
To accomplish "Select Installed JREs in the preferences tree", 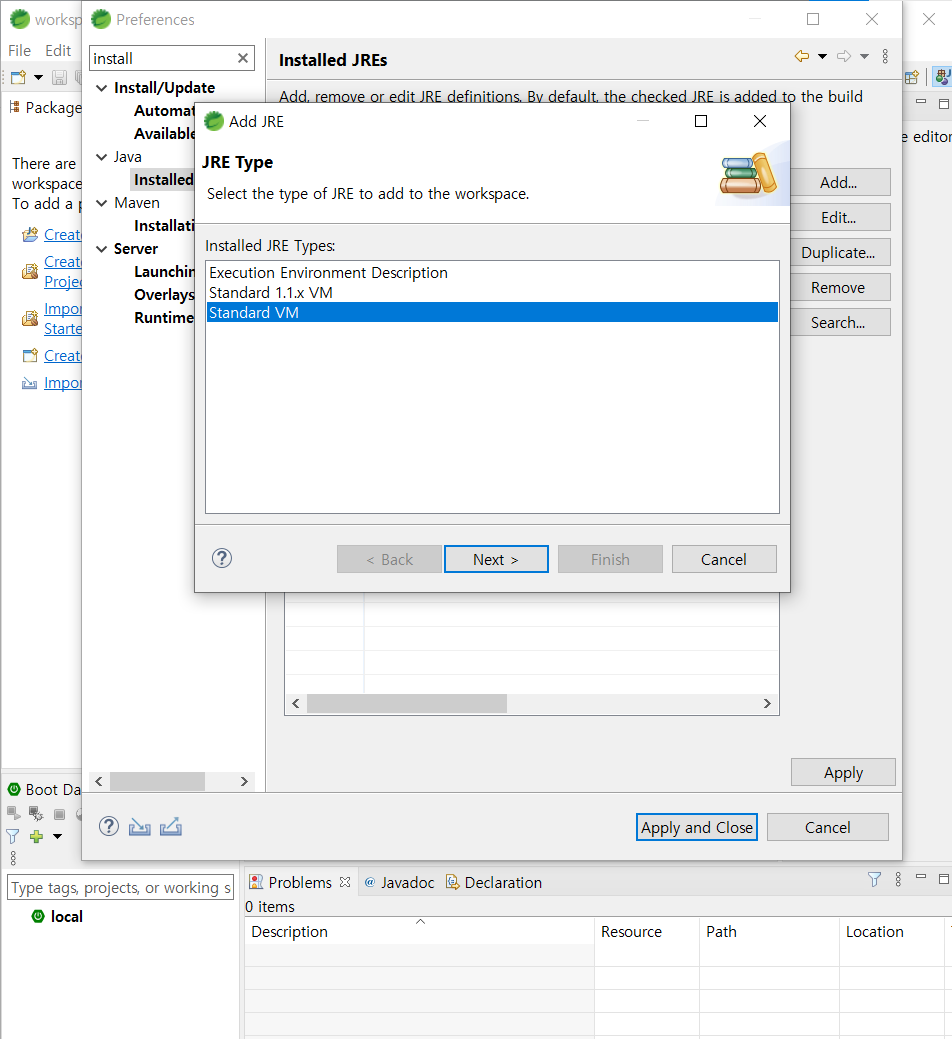I will click(164, 180).
